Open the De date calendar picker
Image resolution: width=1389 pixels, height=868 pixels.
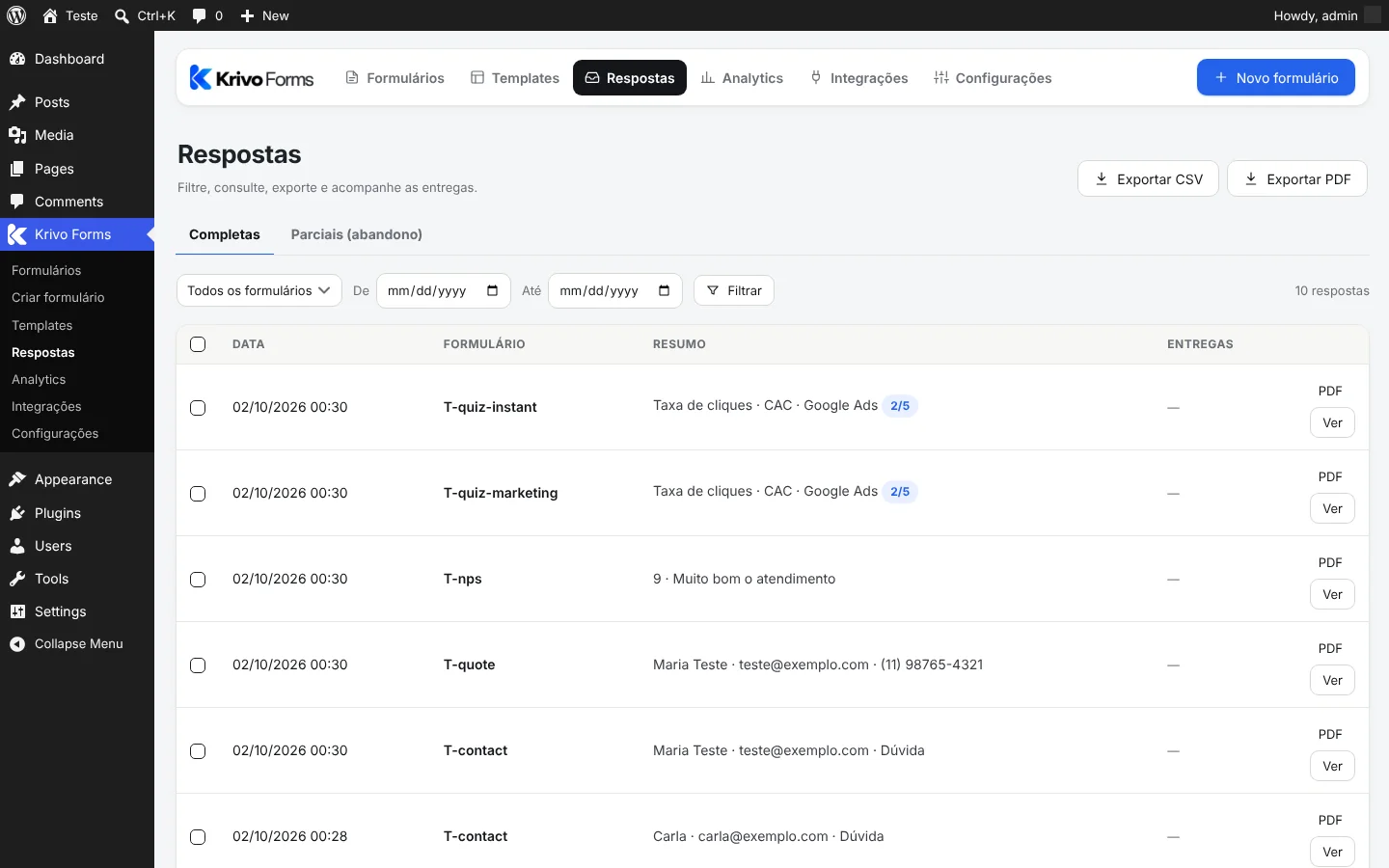point(492,290)
